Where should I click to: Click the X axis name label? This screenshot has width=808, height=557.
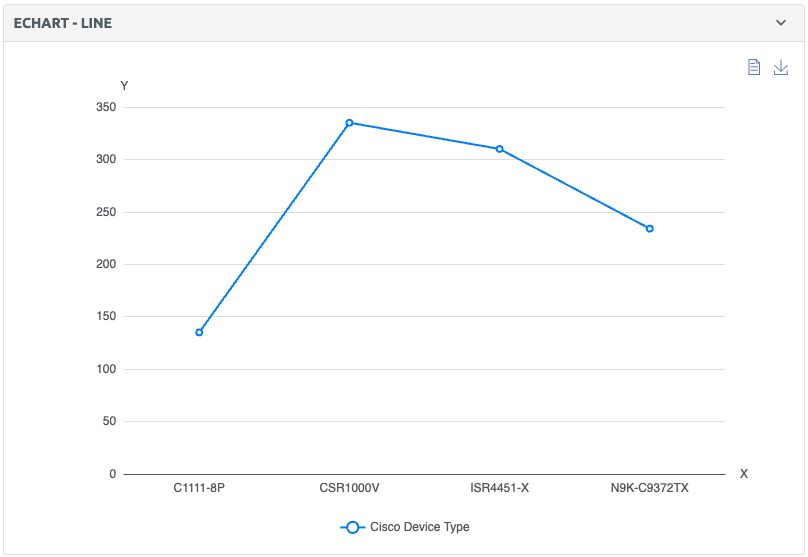[x=743, y=474]
